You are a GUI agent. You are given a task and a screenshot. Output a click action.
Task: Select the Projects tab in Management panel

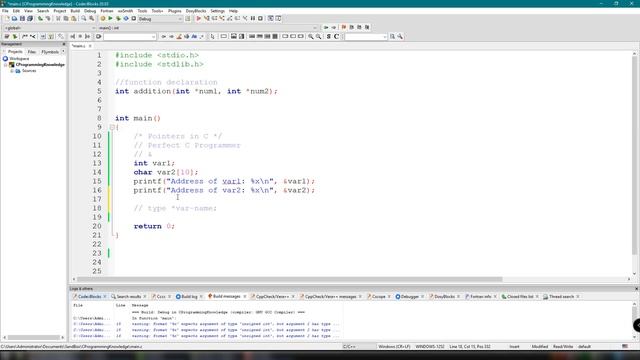15,52
